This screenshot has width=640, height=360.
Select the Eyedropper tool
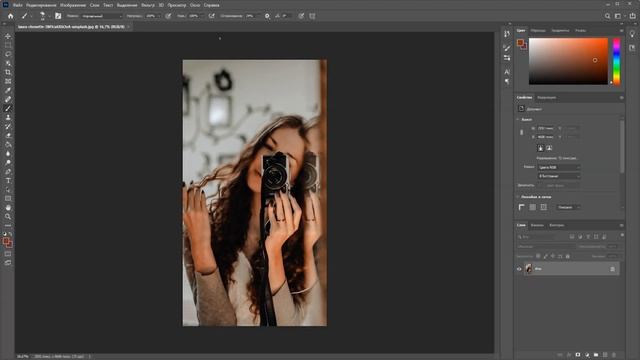click(8, 90)
